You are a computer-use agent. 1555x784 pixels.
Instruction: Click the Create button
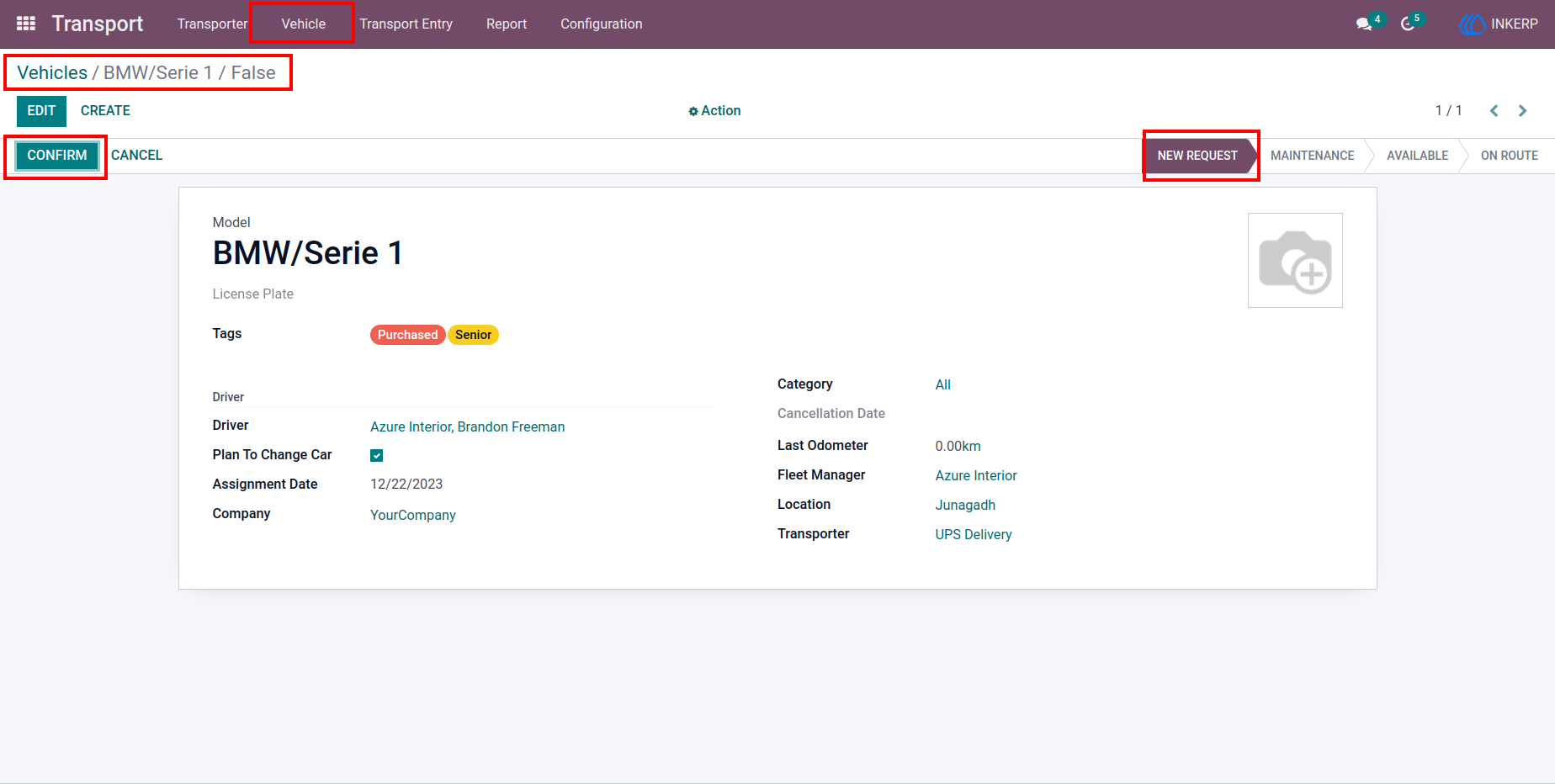pyautogui.click(x=105, y=111)
